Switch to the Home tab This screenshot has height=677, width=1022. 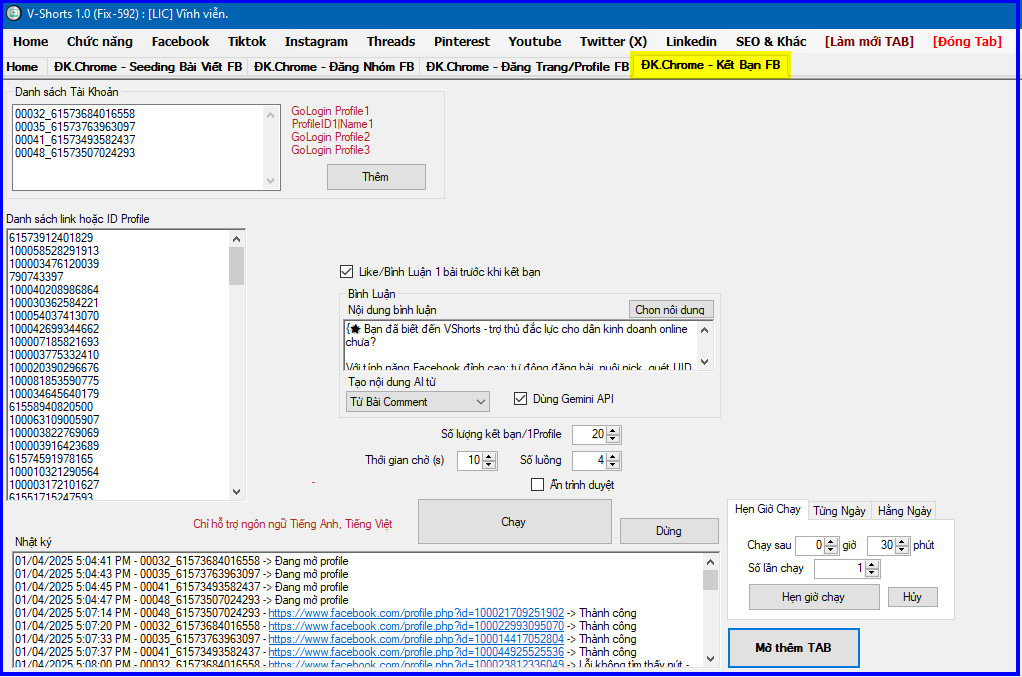pyautogui.click(x=22, y=67)
